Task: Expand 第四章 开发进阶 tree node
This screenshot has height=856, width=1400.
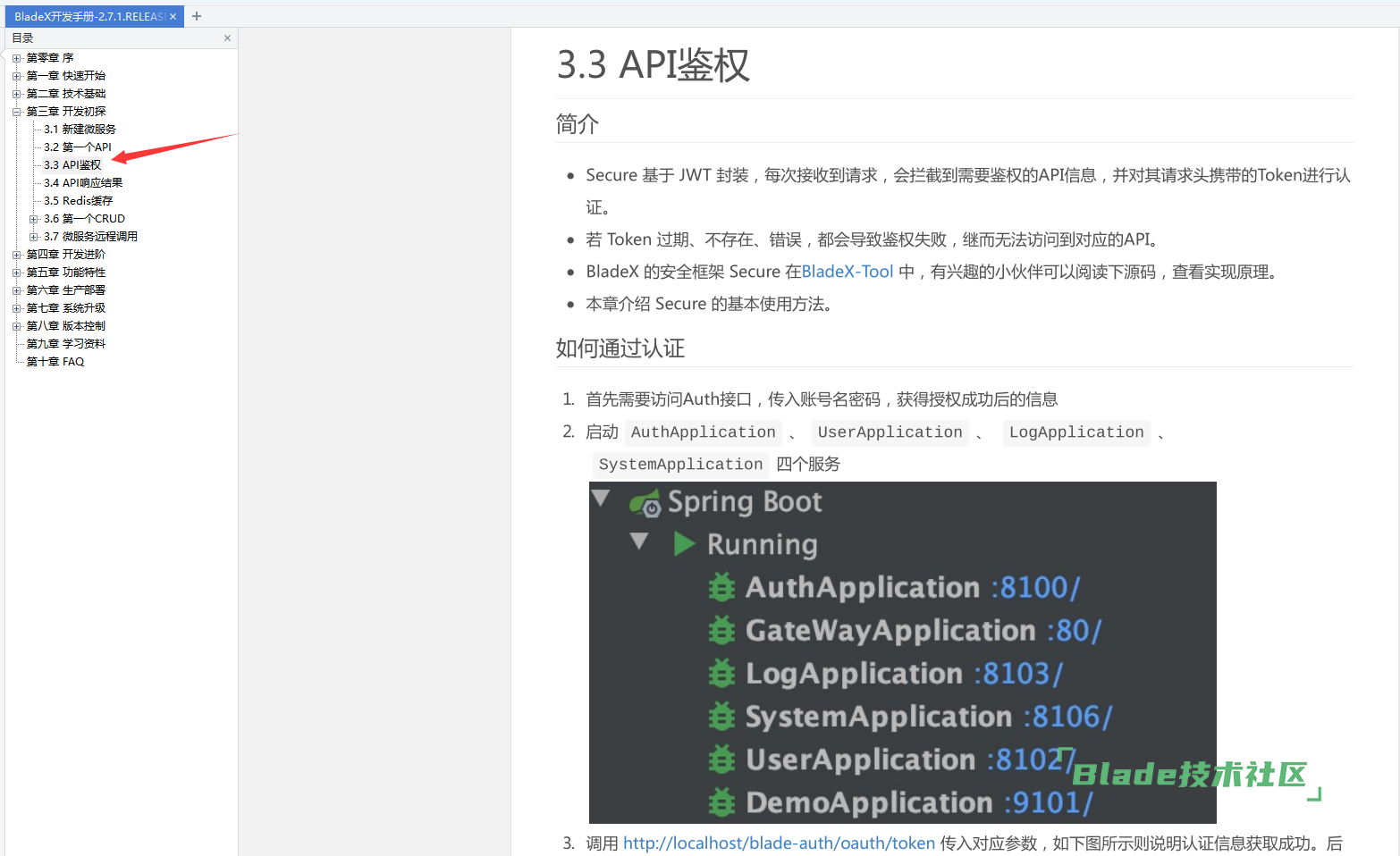Action: [x=16, y=255]
